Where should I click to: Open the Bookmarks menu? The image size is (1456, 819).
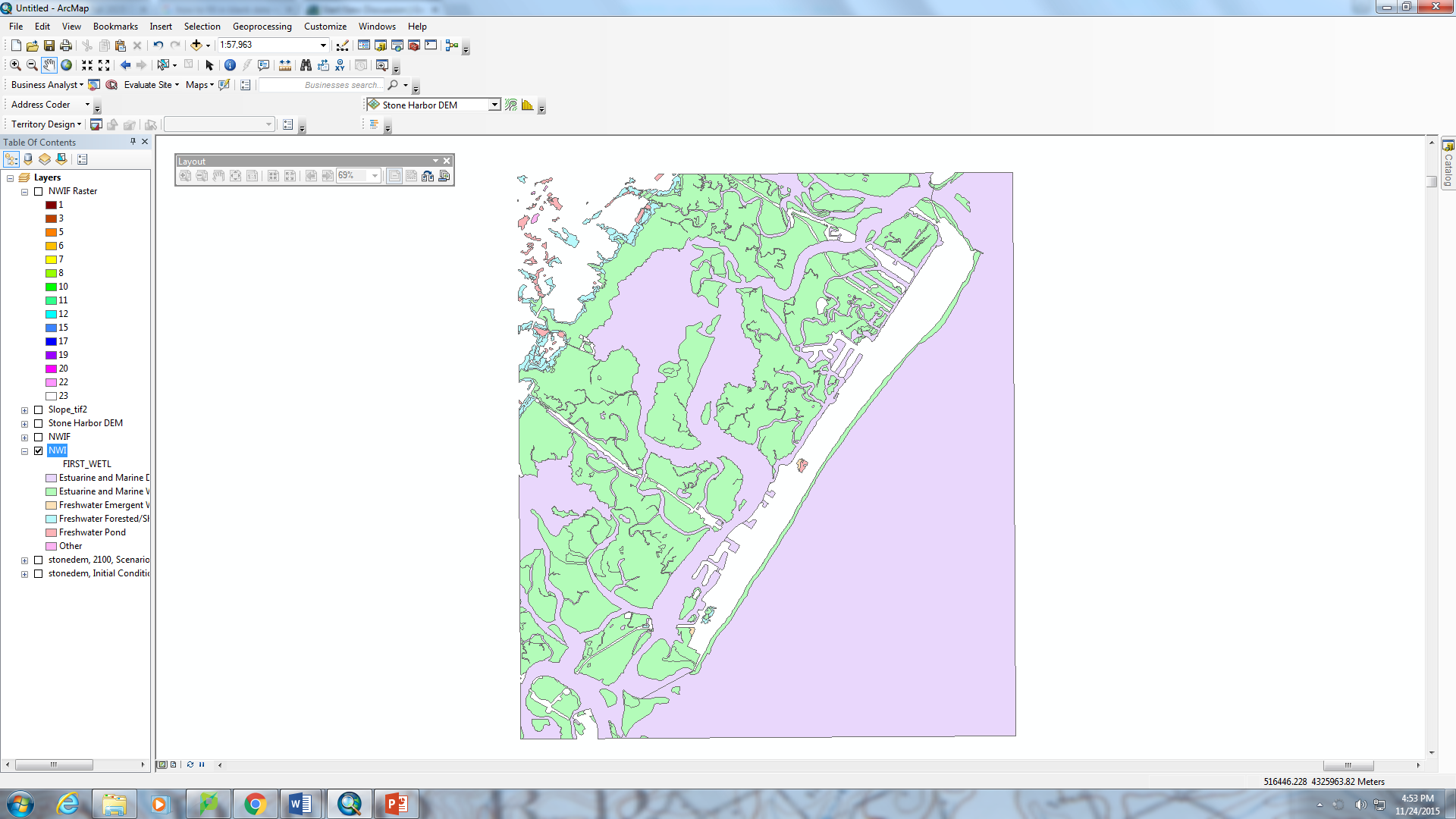pyautogui.click(x=115, y=27)
